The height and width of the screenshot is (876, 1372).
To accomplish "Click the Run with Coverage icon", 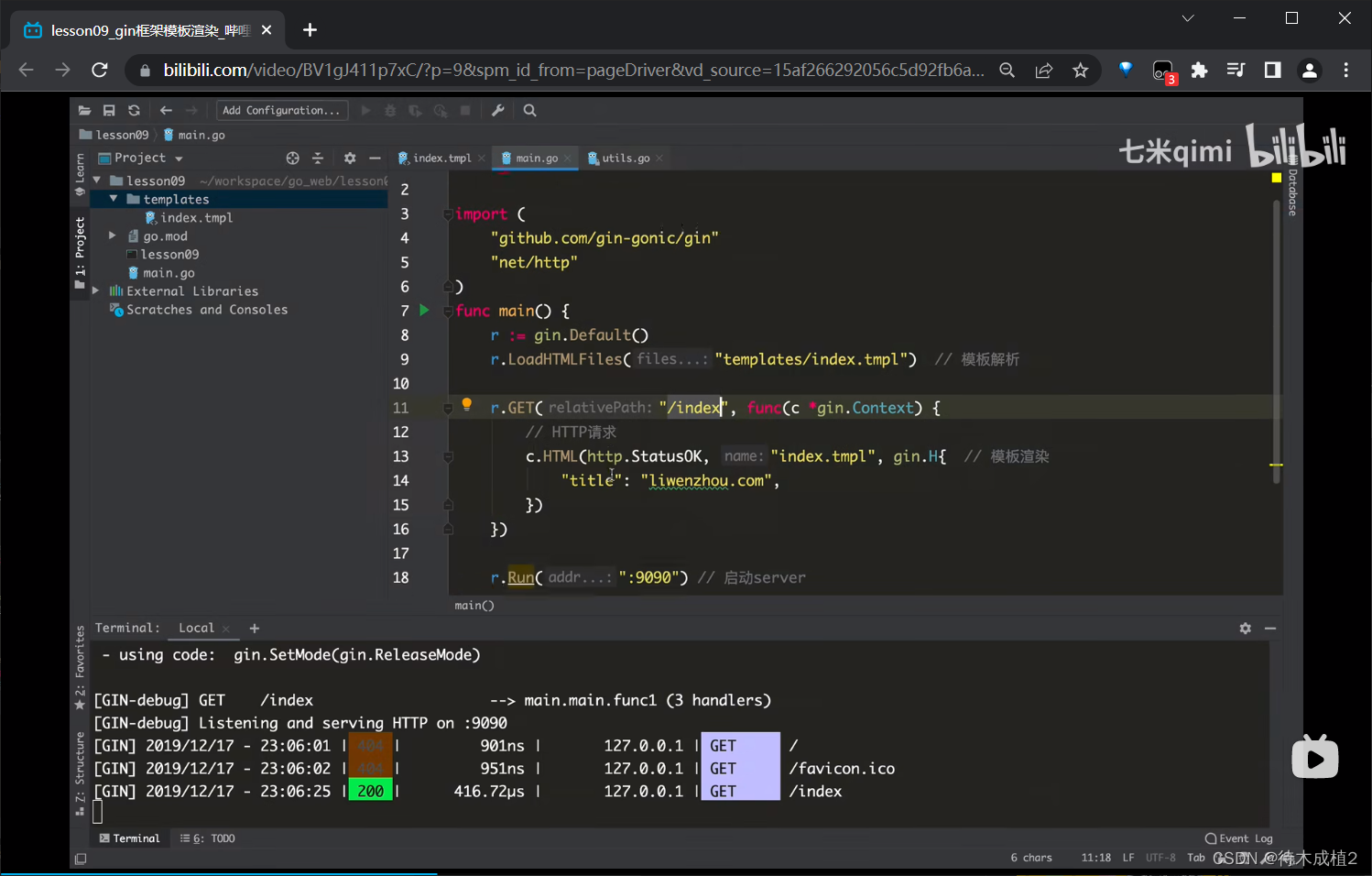I will point(415,111).
